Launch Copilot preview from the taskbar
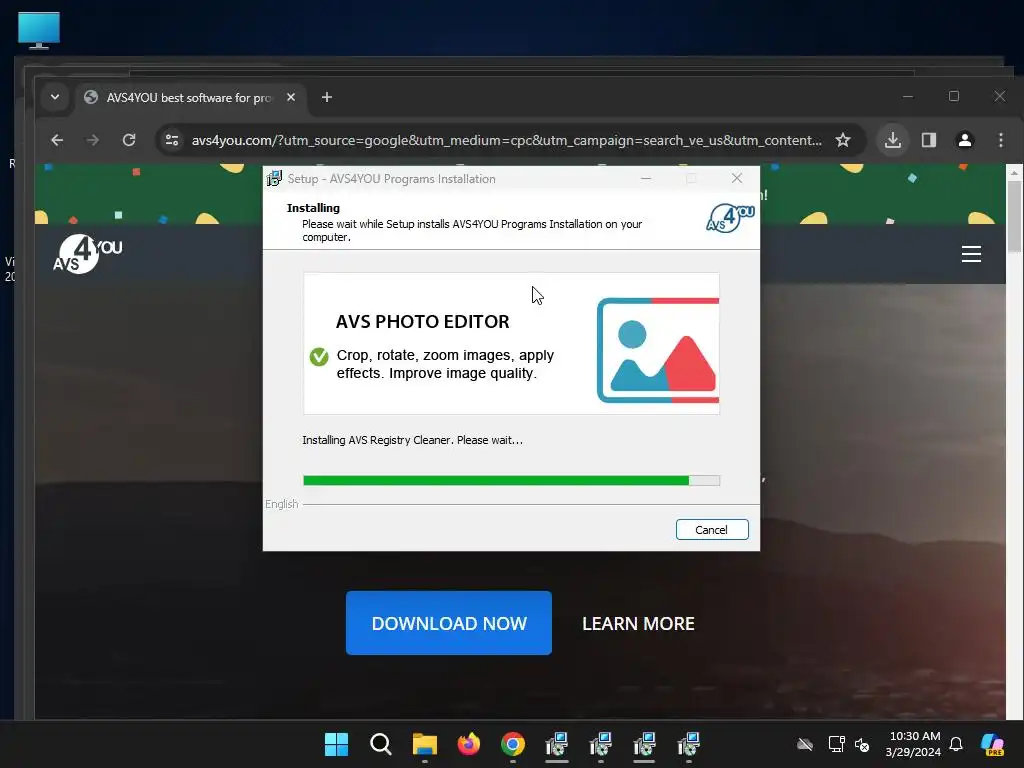This screenshot has width=1024, height=768. click(993, 744)
